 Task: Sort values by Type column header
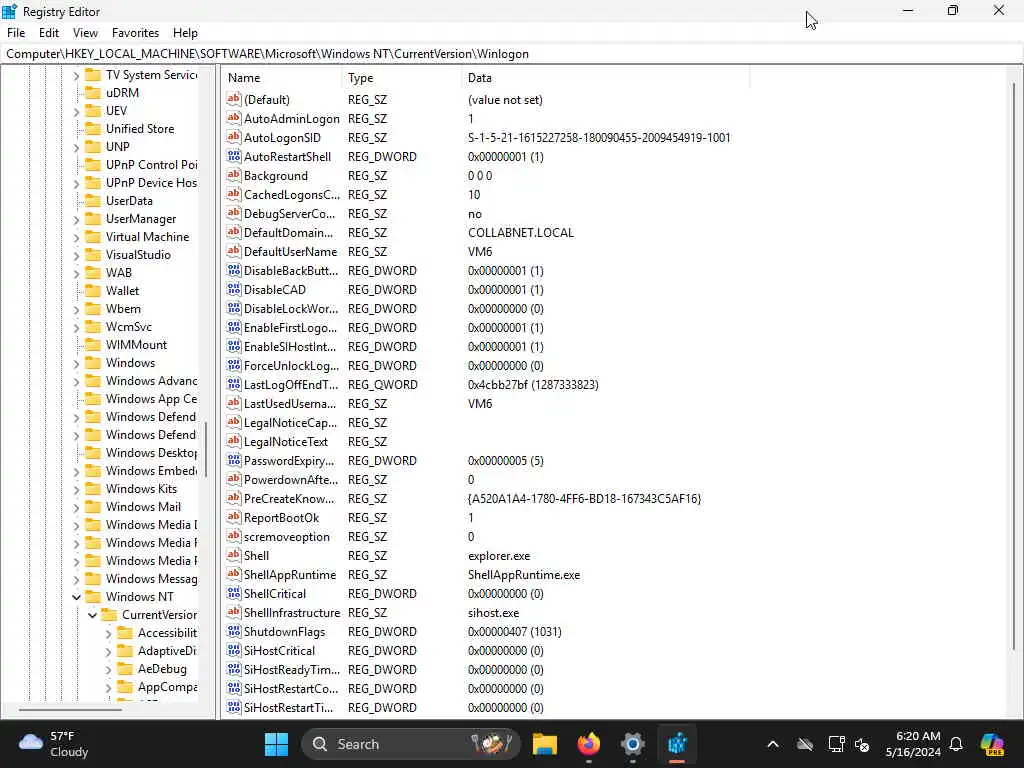click(402, 78)
